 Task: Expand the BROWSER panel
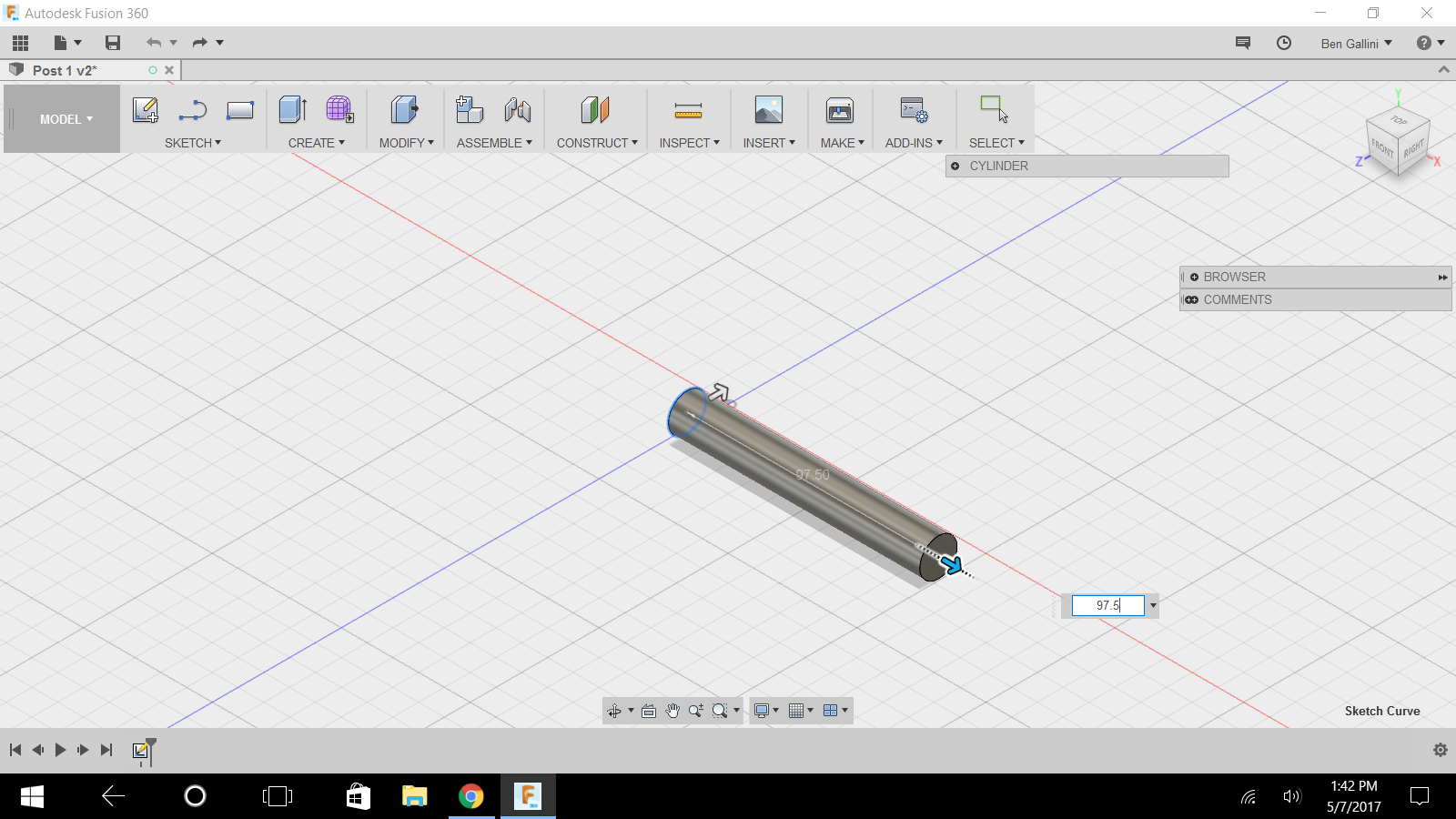(x=1195, y=277)
